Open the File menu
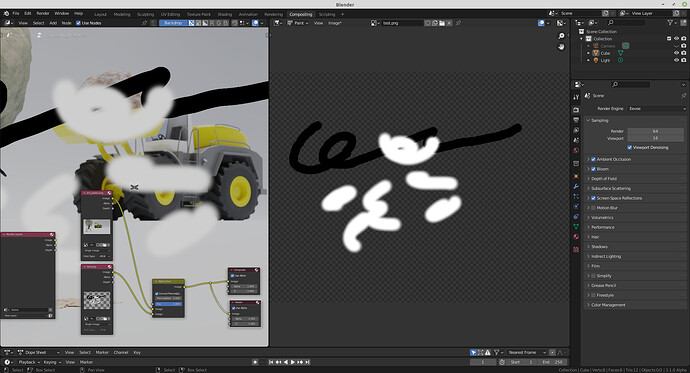The width and height of the screenshot is (690, 373). (16, 14)
